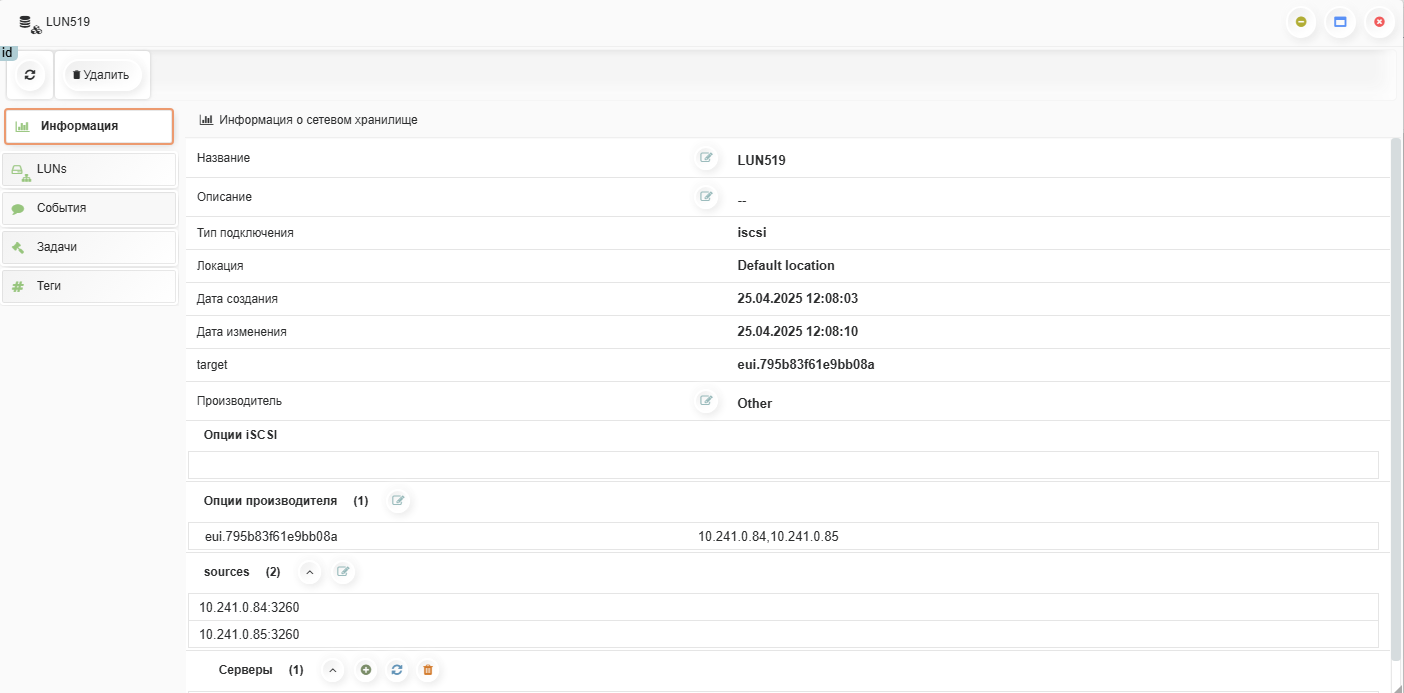The width and height of the screenshot is (1404, 693).
Task: Open the LUNs tab
Action: pyautogui.click(x=90, y=170)
